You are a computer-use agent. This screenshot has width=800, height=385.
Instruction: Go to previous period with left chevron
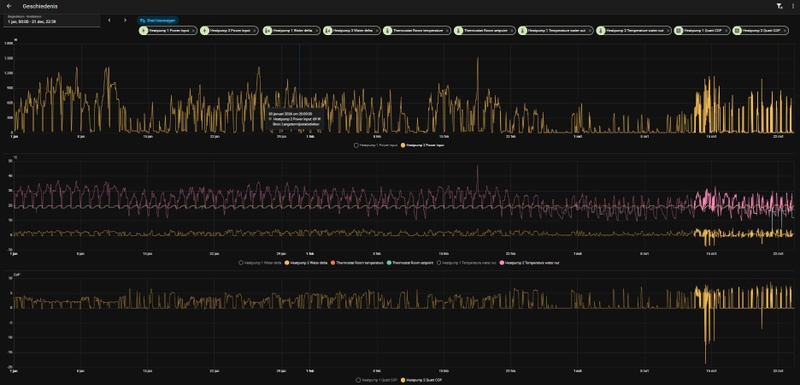[x=109, y=20]
